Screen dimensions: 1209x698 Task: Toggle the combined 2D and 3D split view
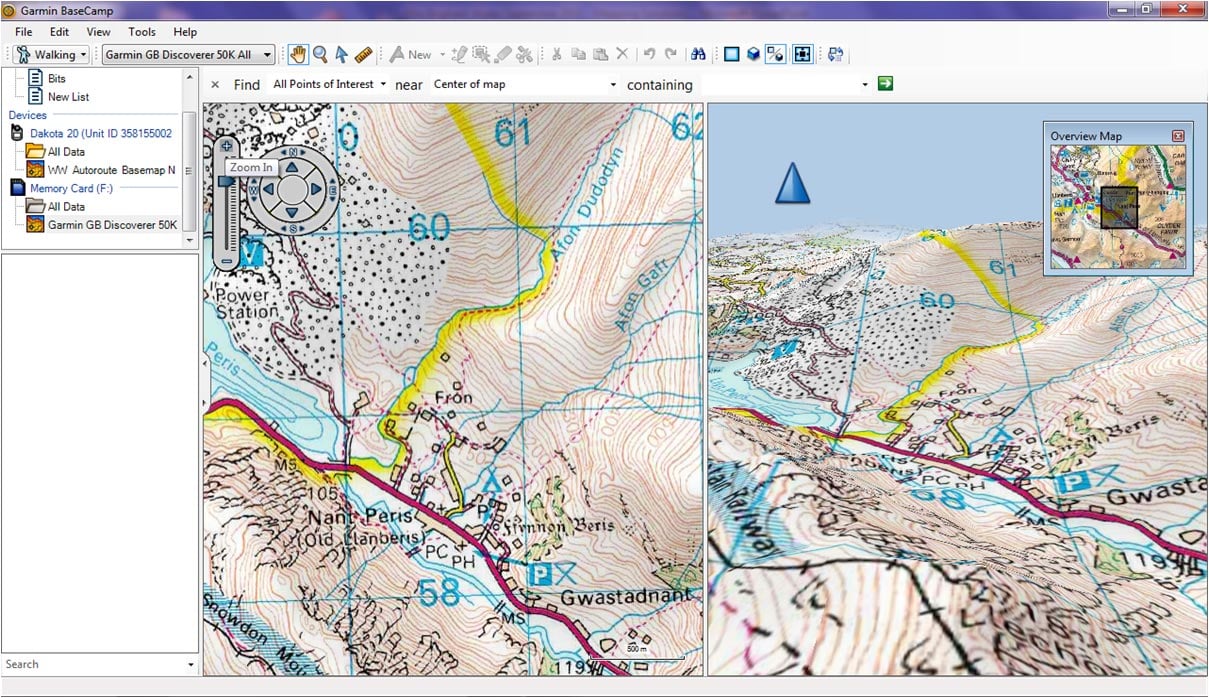[x=776, y=54]
